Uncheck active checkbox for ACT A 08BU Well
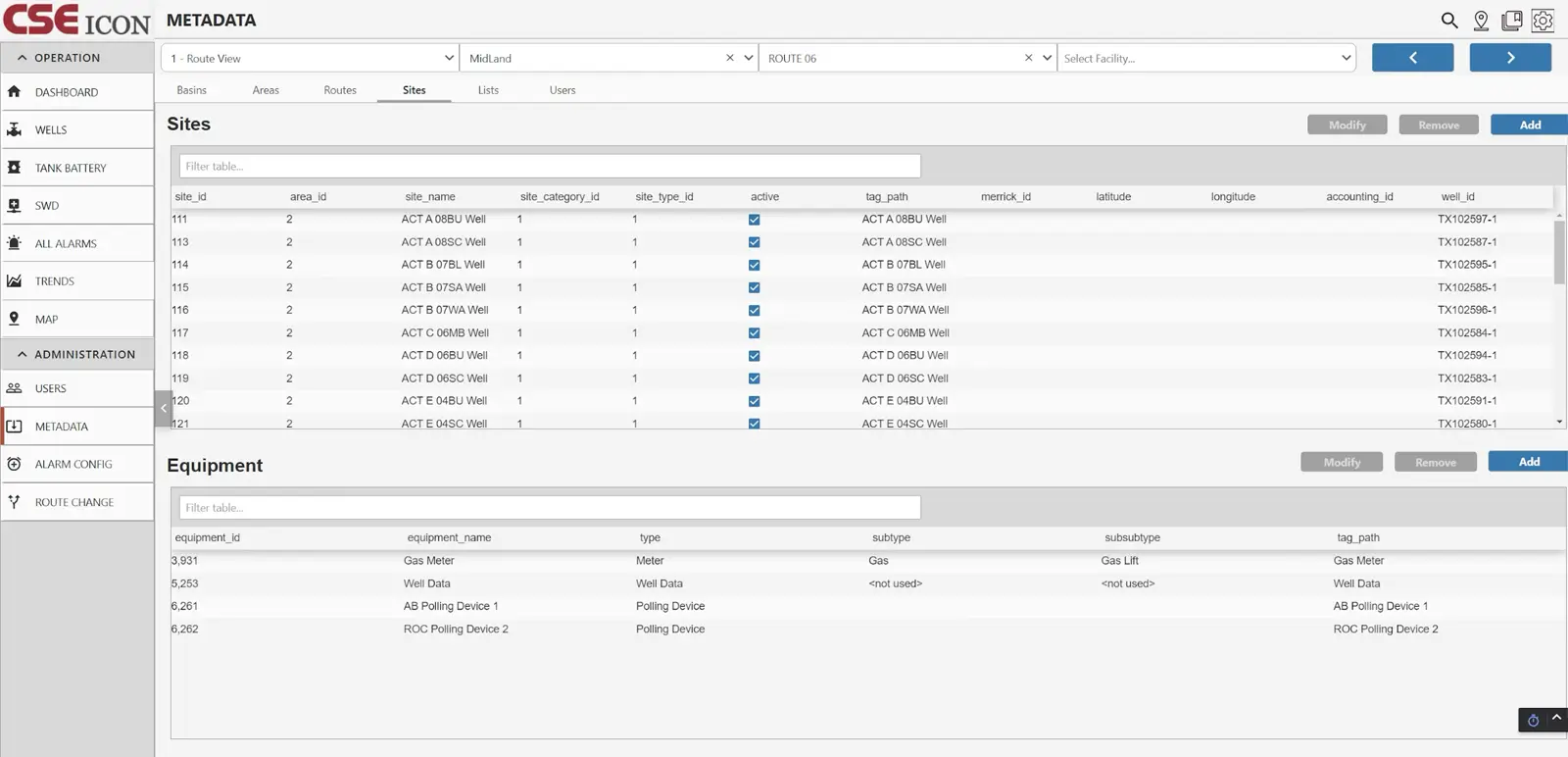Viewport: 1568px width, 757px height. click(x=754, y=220)
